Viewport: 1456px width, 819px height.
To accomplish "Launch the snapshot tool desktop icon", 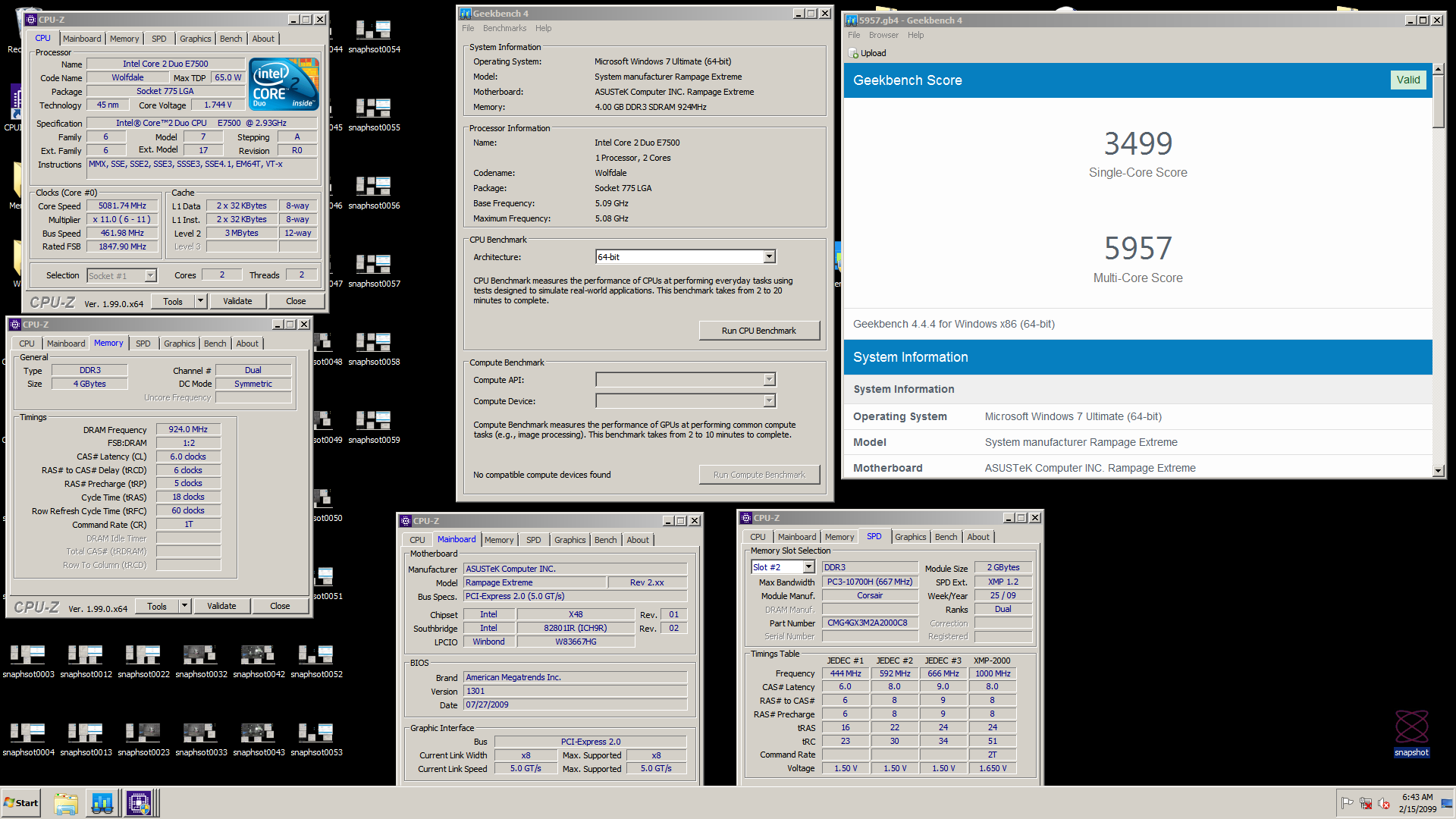I will coord(1411,733).
